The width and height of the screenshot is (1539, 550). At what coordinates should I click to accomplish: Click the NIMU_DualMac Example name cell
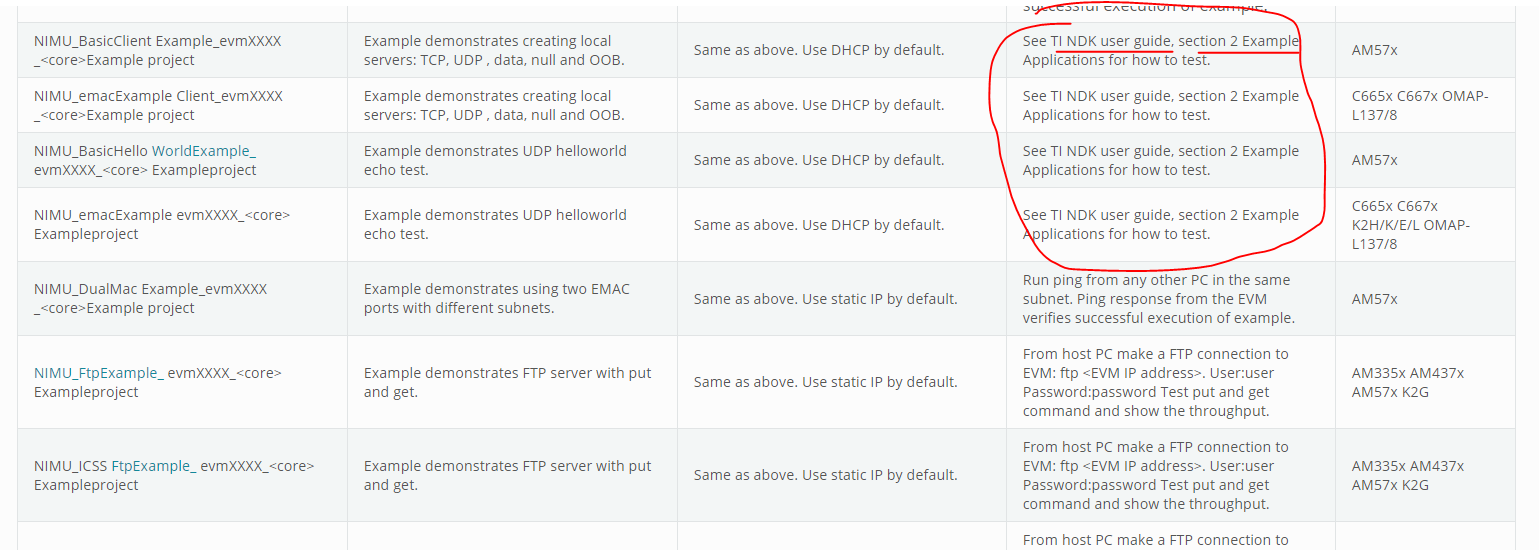tap(150, 299)
